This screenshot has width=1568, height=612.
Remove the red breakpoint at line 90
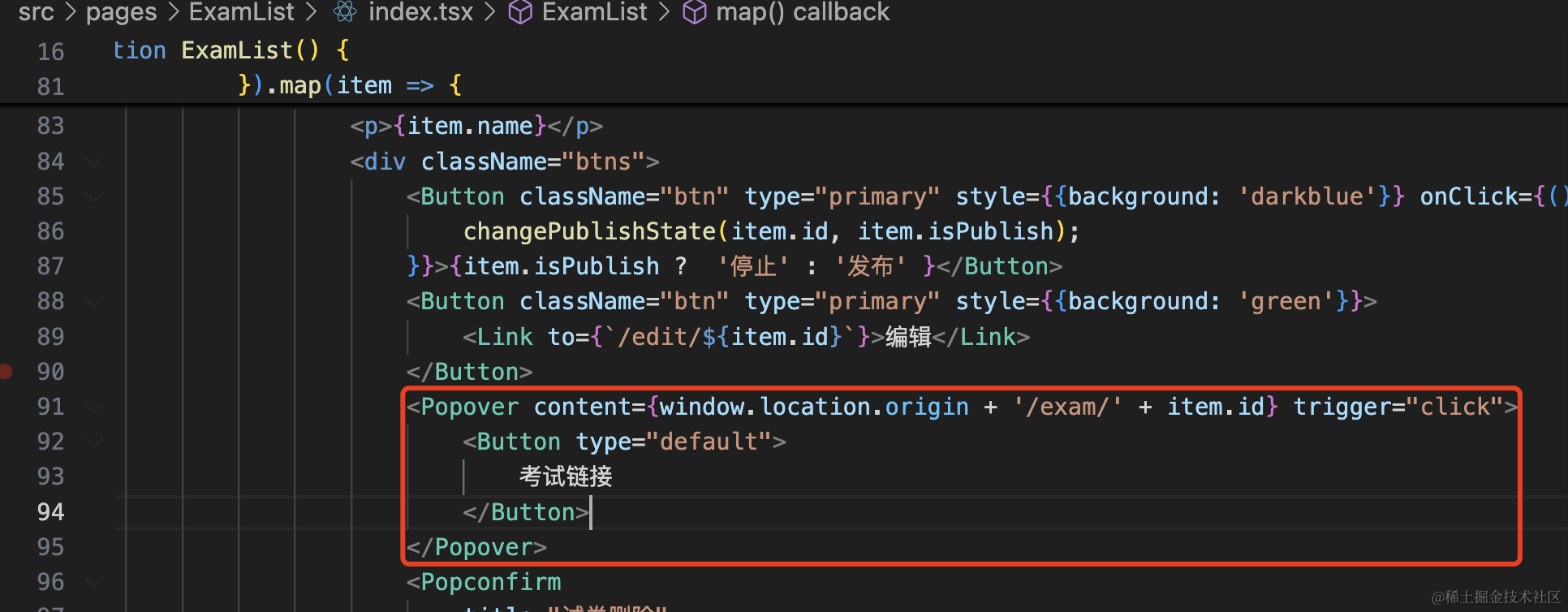[x=6, y=372]
